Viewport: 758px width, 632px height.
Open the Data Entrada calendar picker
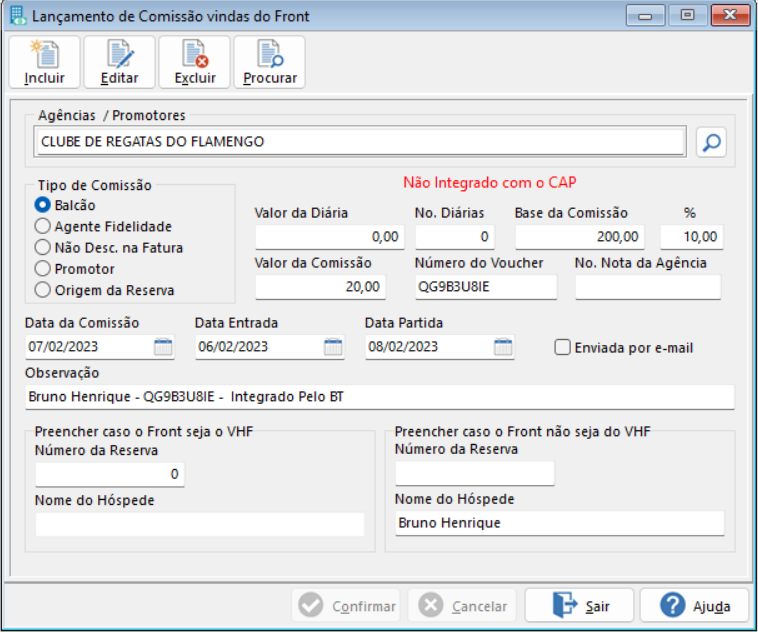333,347
